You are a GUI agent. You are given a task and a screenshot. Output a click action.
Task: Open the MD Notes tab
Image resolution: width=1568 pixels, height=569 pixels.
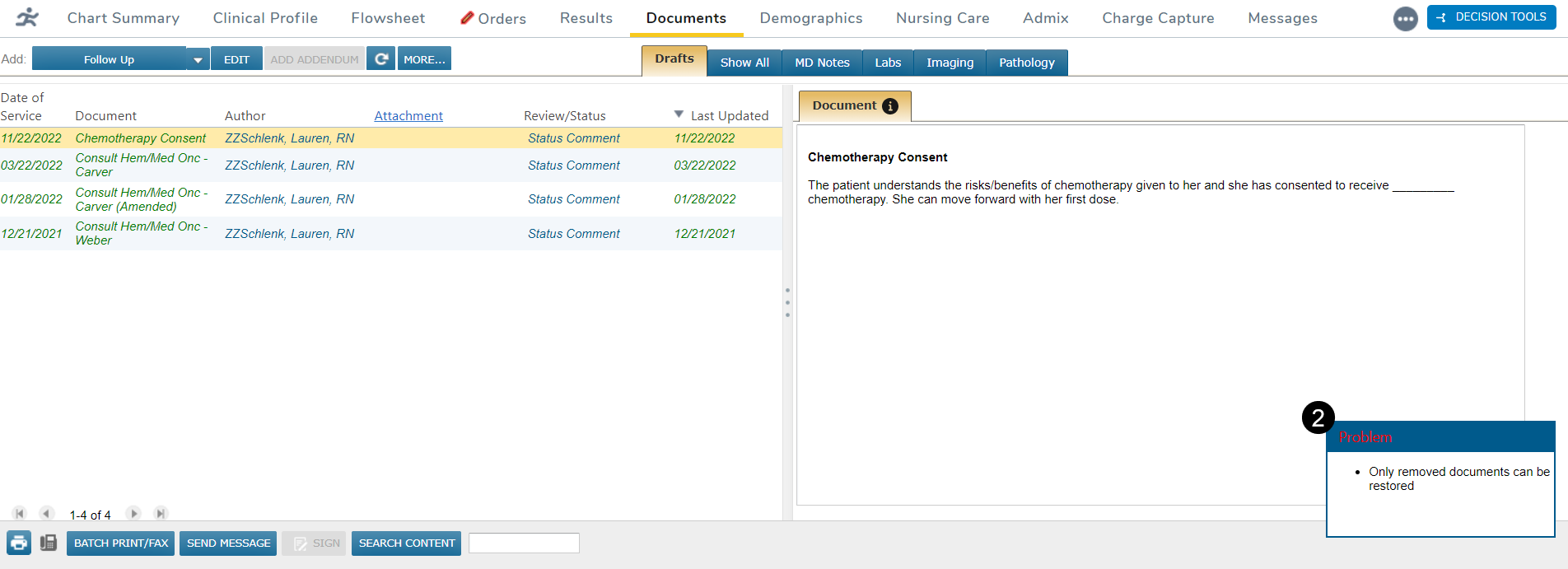821,63
